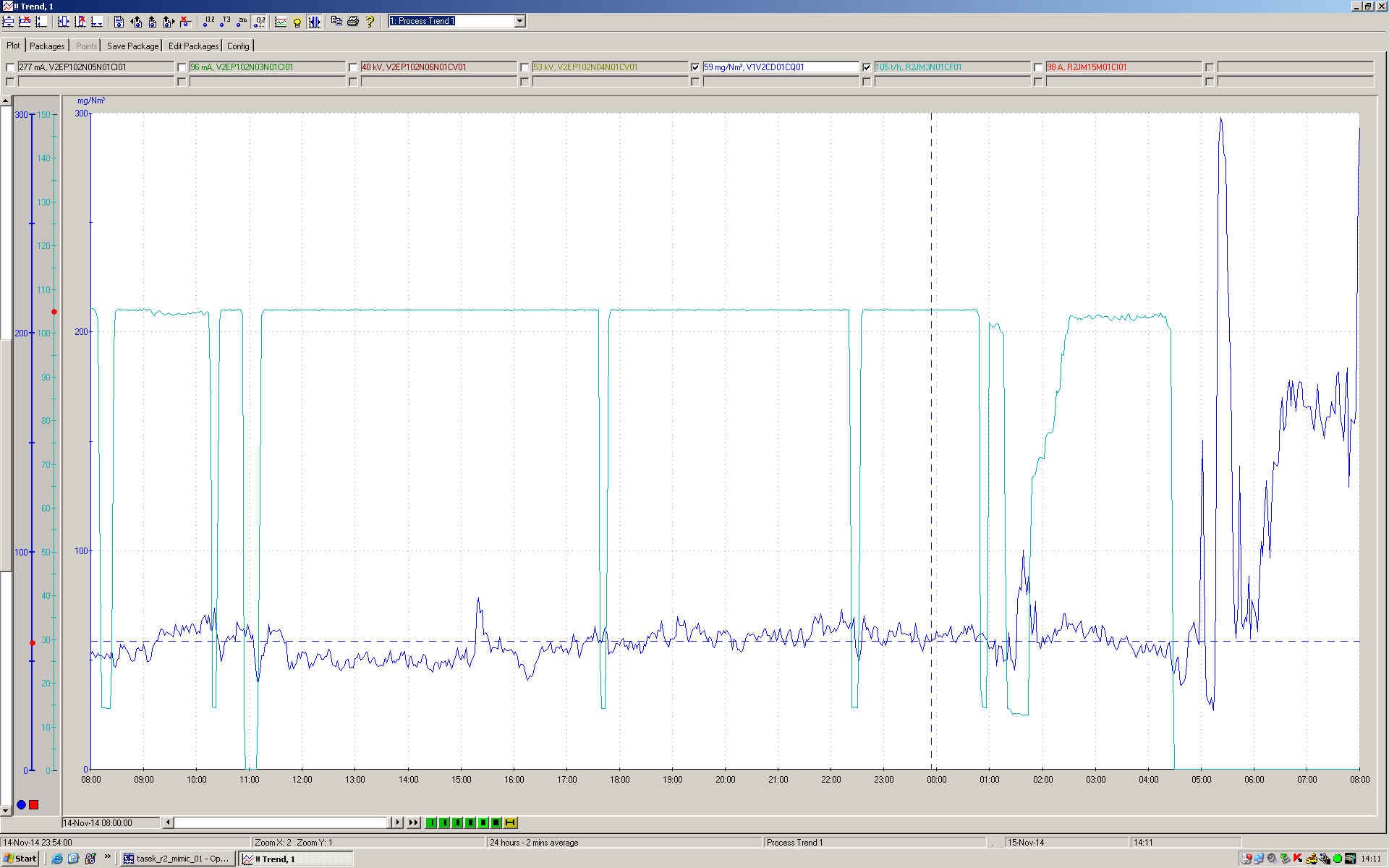Tick first checkbox in second point row
Viewport: 1389px width, 868px height.
tap(10, 82)
